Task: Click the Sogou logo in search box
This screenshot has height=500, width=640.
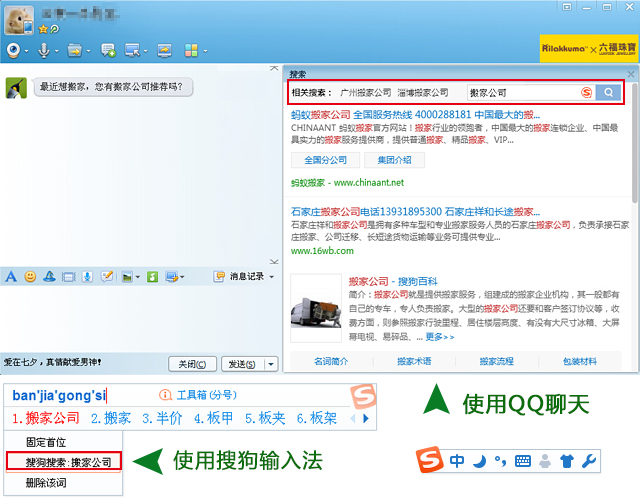Action: click(x=587, y=93)
